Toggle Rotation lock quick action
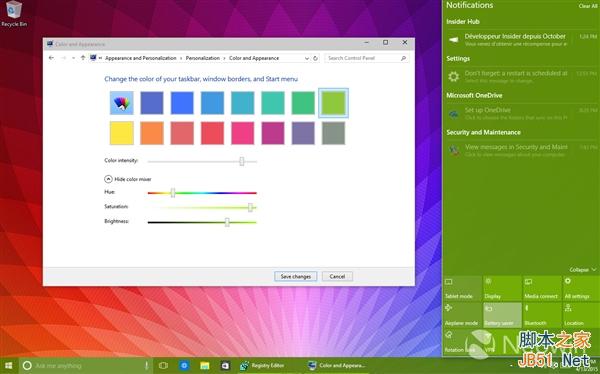 pos(462,341)
